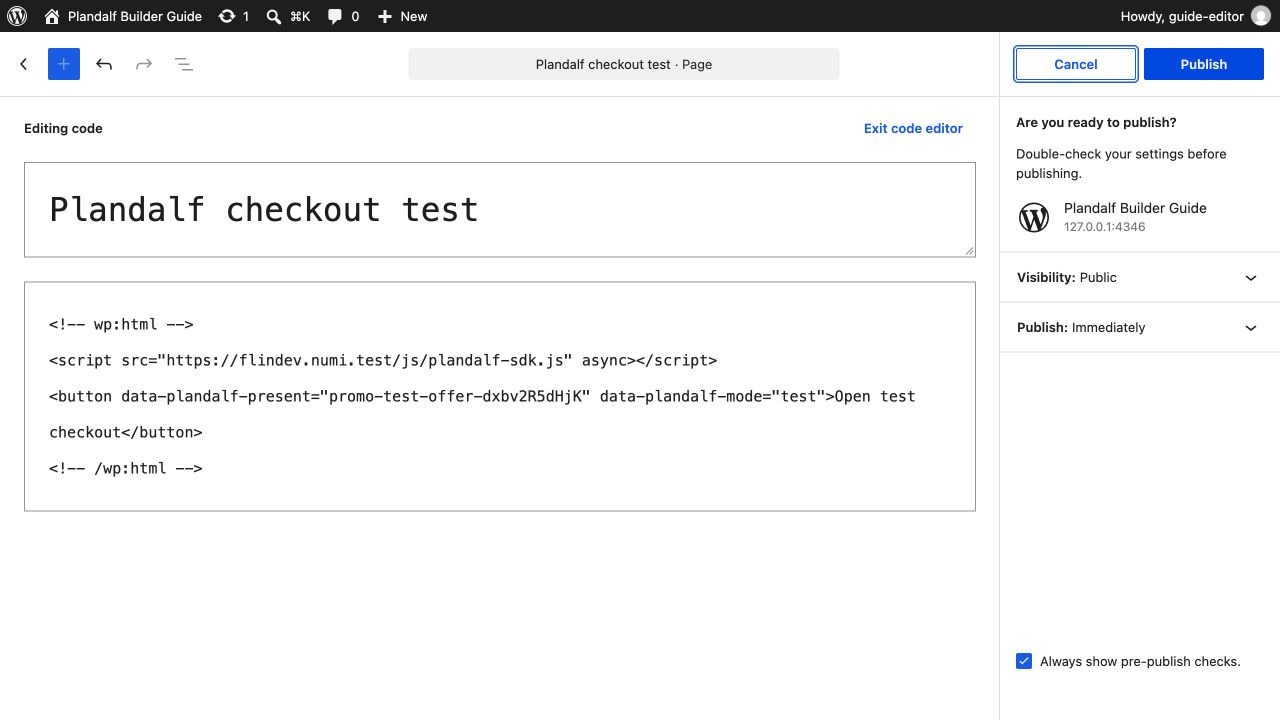Open the Plandalf checkout test command bar

point(624,64)
